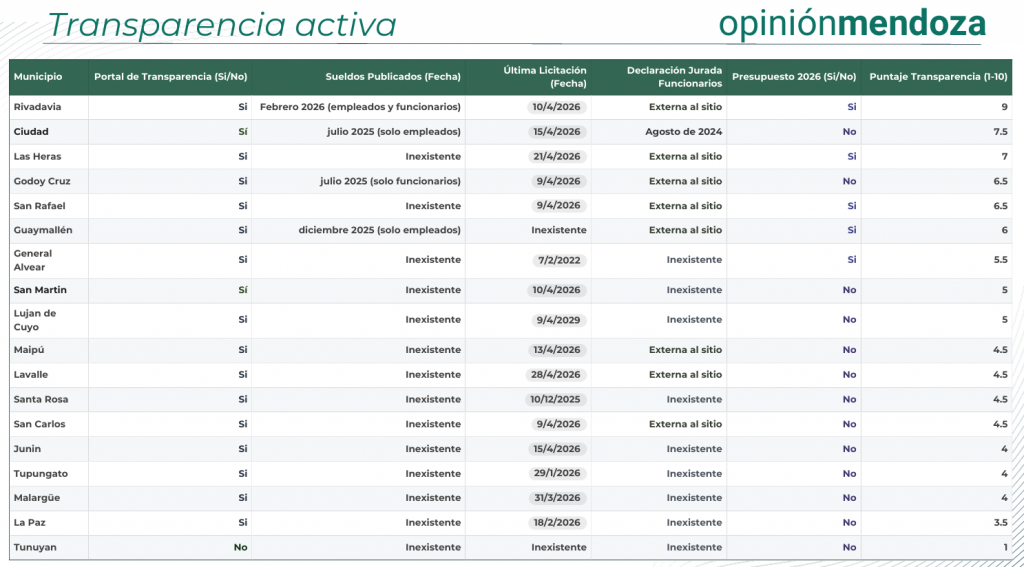Viewport: 1024px width, 567px height.
Task: Click the Godoy Cruz municipality name
Action: pos(42,181)
